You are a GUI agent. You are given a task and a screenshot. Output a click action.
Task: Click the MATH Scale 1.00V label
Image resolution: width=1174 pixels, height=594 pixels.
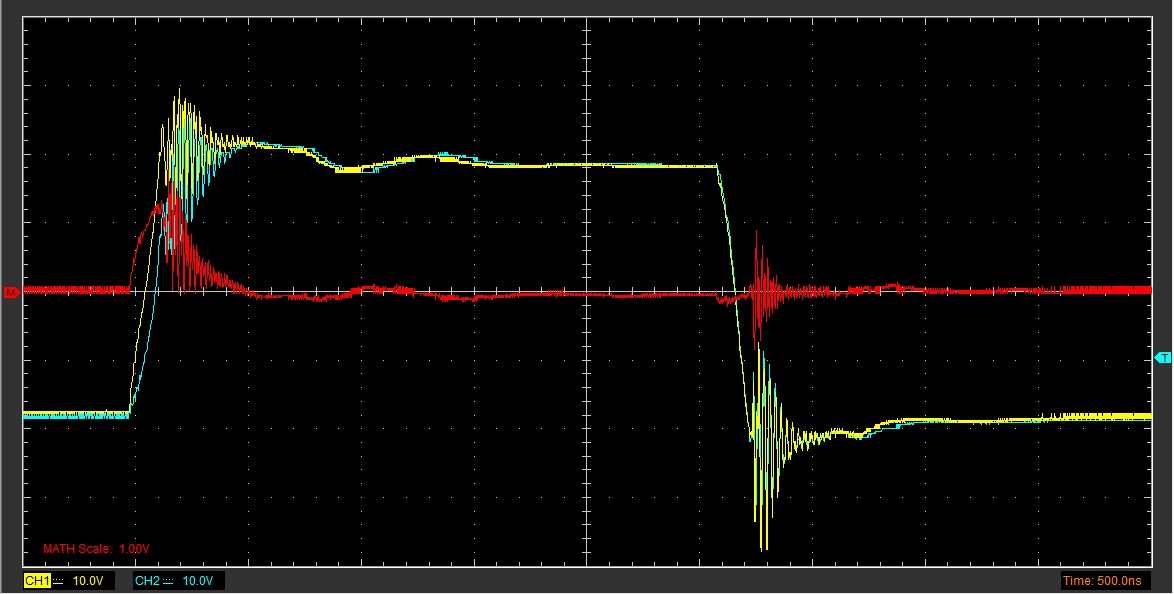point(96,549)
